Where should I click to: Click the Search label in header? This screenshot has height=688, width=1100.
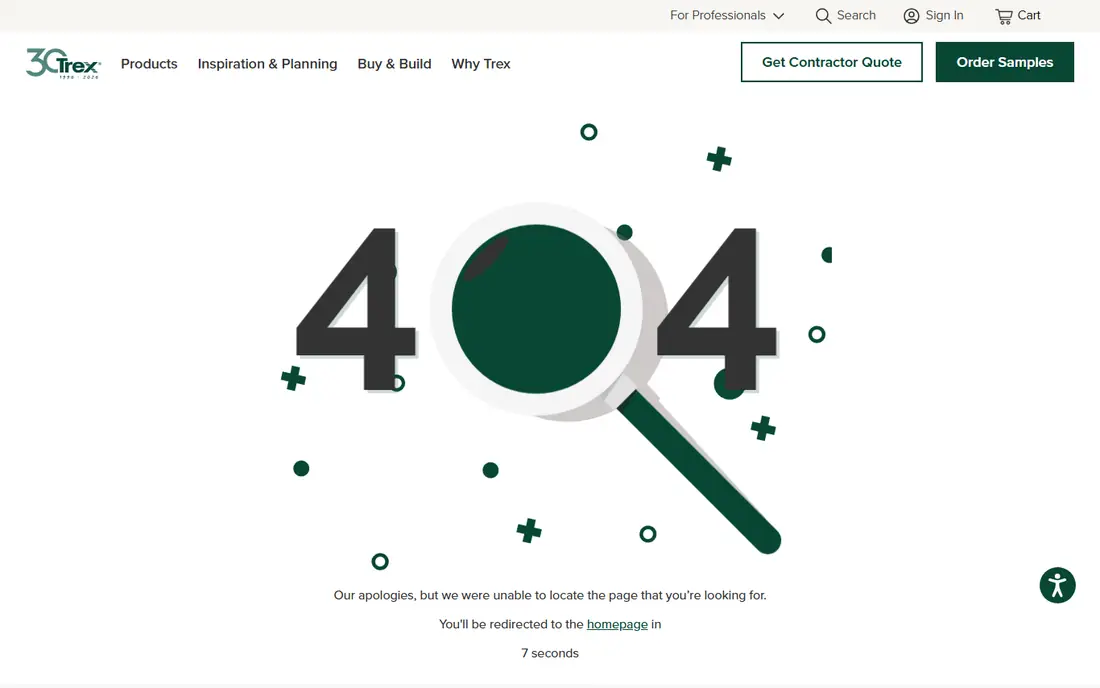click(x=856, y=15)
